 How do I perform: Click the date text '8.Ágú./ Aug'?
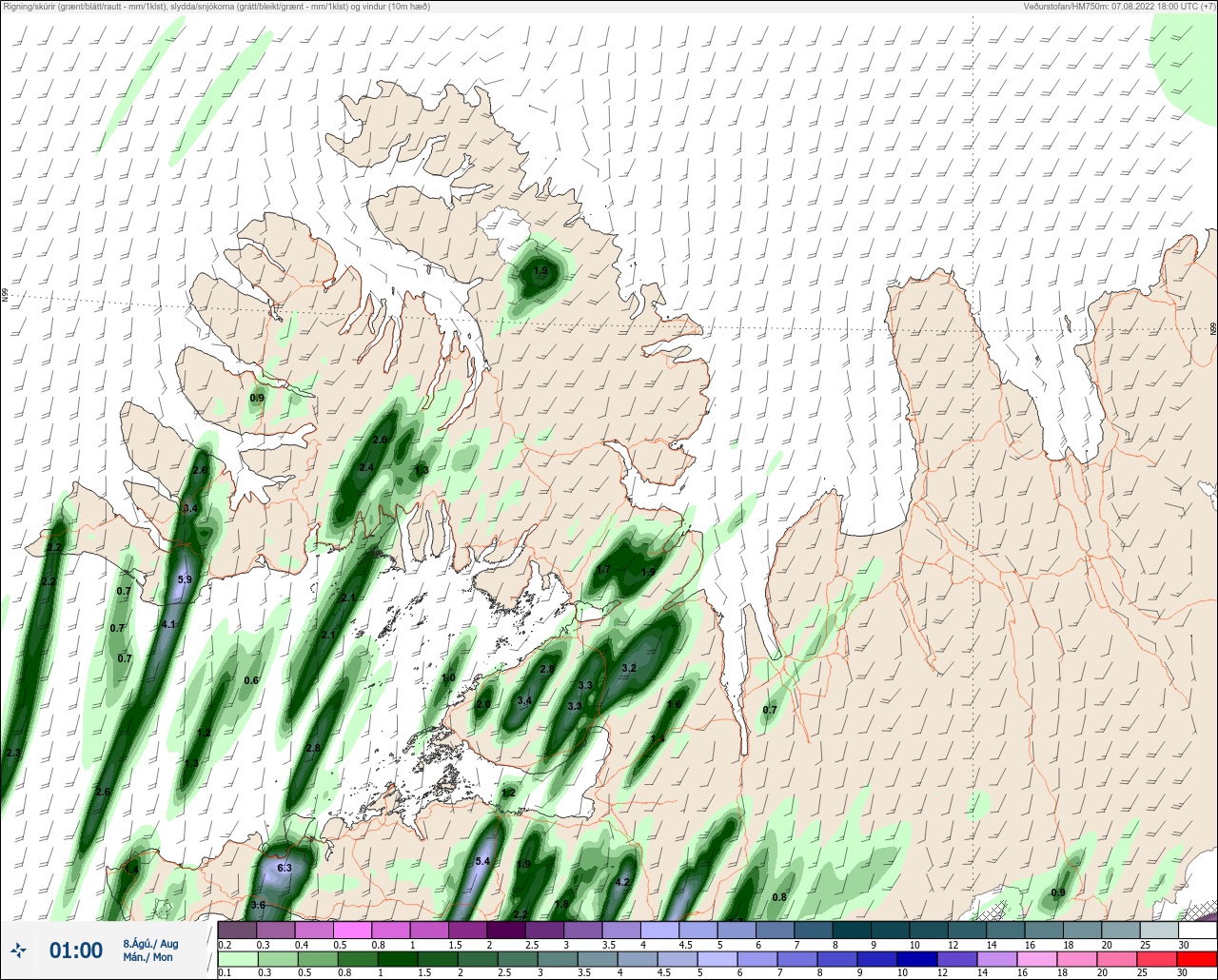[x=150, y=944]
